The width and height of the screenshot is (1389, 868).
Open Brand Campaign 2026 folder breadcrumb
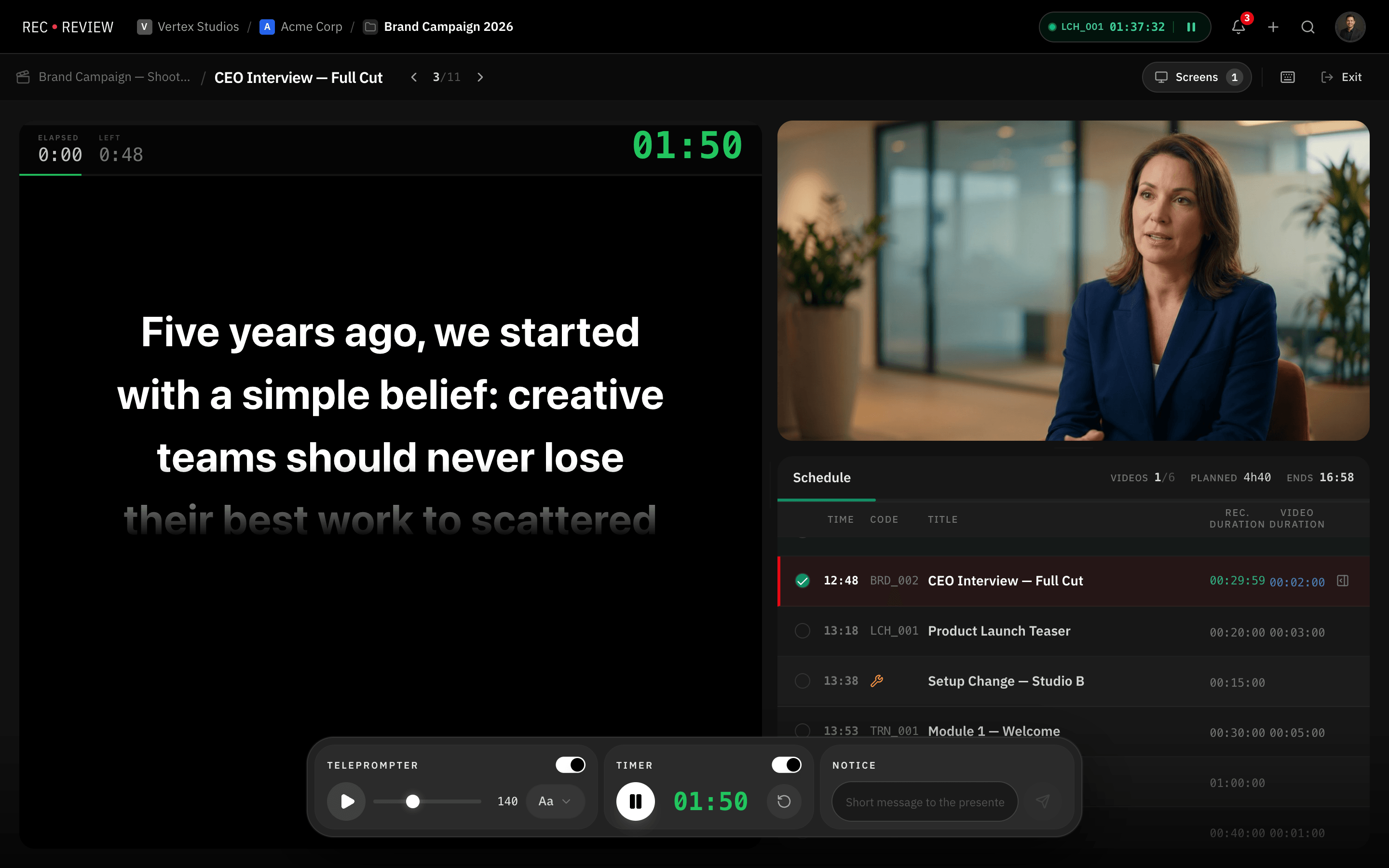coord(438,27)
